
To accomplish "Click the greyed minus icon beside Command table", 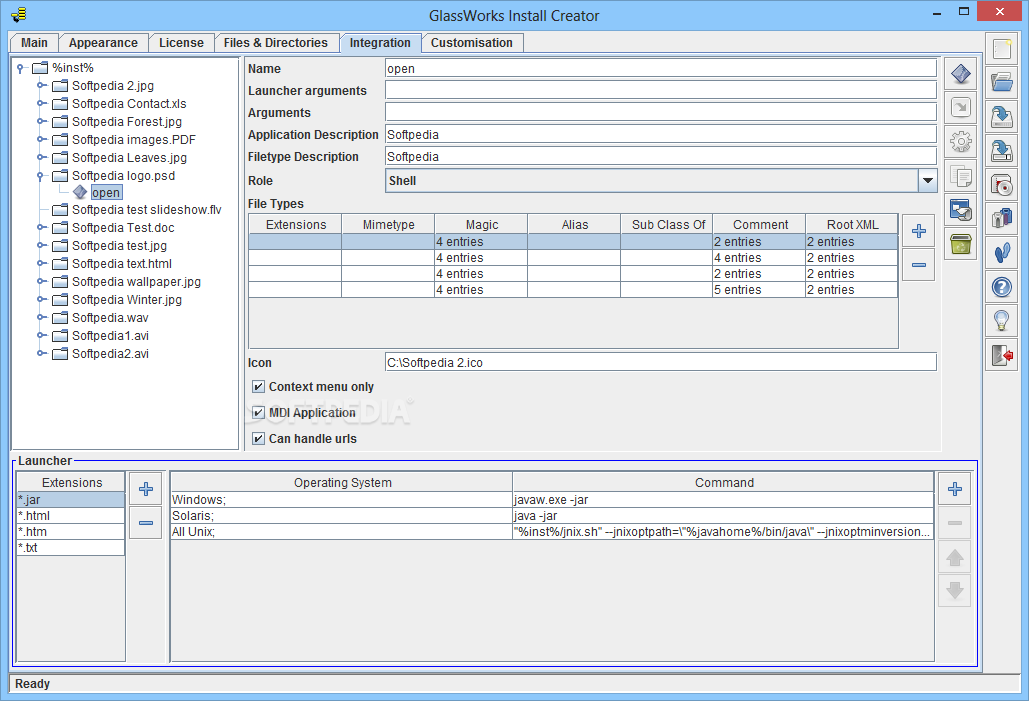I will click(x=955, y=523).
